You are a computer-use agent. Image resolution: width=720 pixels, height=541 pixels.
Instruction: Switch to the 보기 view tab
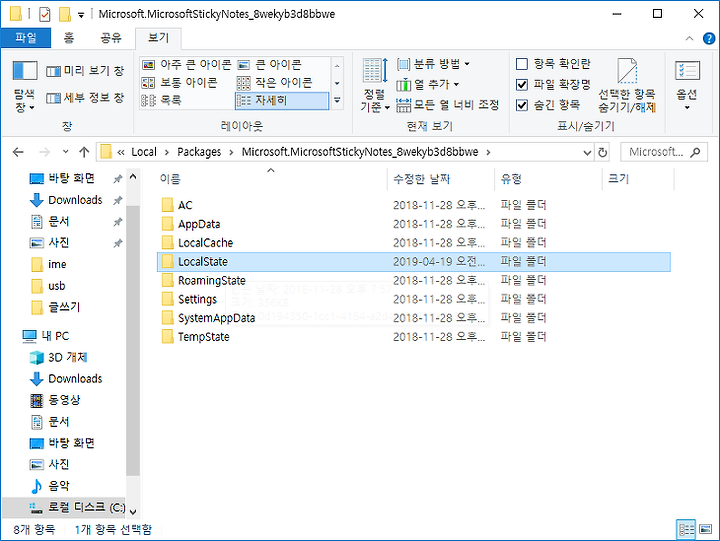point(158,38)
